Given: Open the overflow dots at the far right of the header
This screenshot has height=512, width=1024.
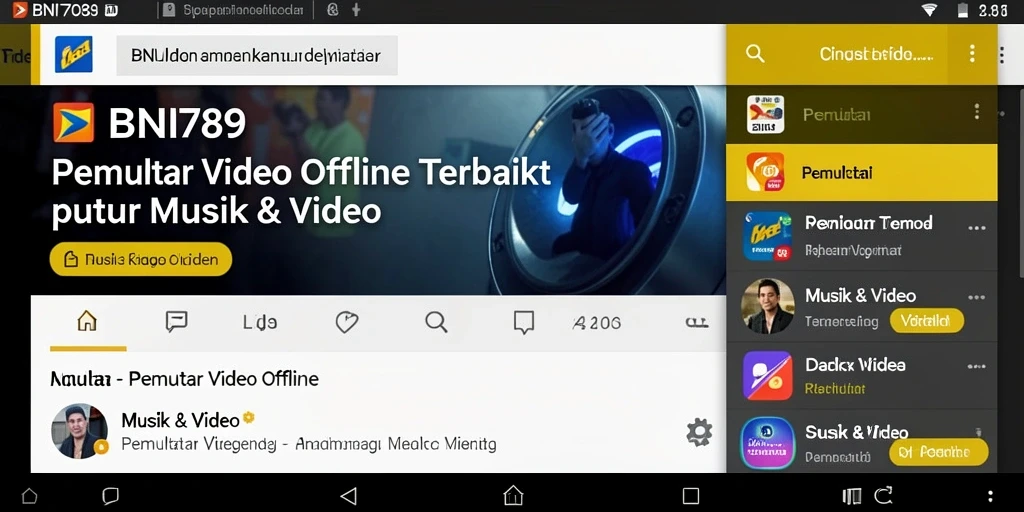Looking at the screenshot, I should click(x=1001, y=54).
